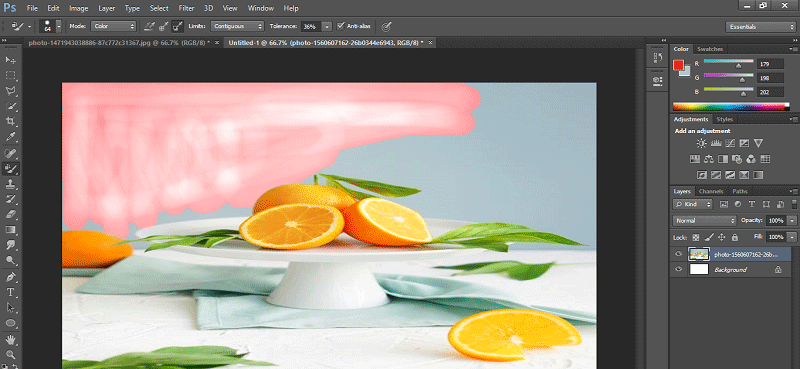The height and width of the screenshot is (369, 800).
Task: Open the Essentials workspace dropdown
Action: [x=760, y=27]
